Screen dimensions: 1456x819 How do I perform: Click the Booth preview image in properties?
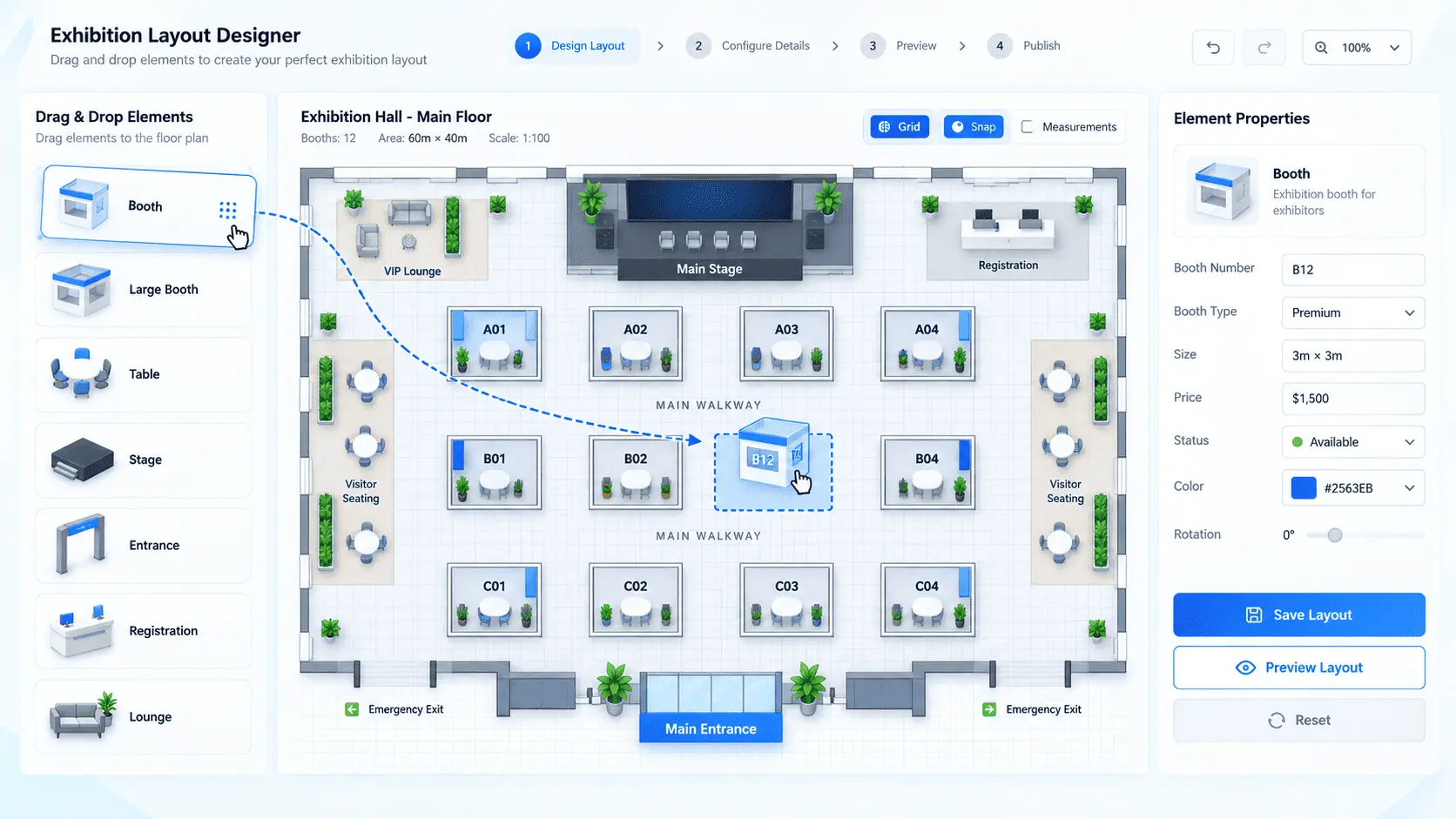pos(1223,191)
